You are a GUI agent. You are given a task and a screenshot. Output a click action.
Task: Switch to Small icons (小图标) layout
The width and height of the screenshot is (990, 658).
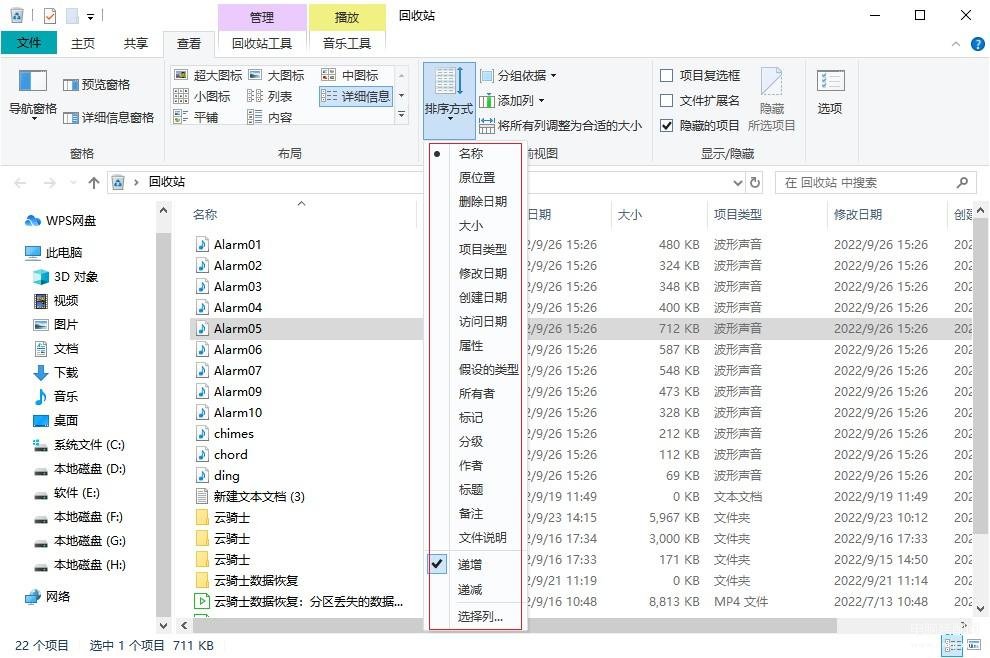coord(202,96)
